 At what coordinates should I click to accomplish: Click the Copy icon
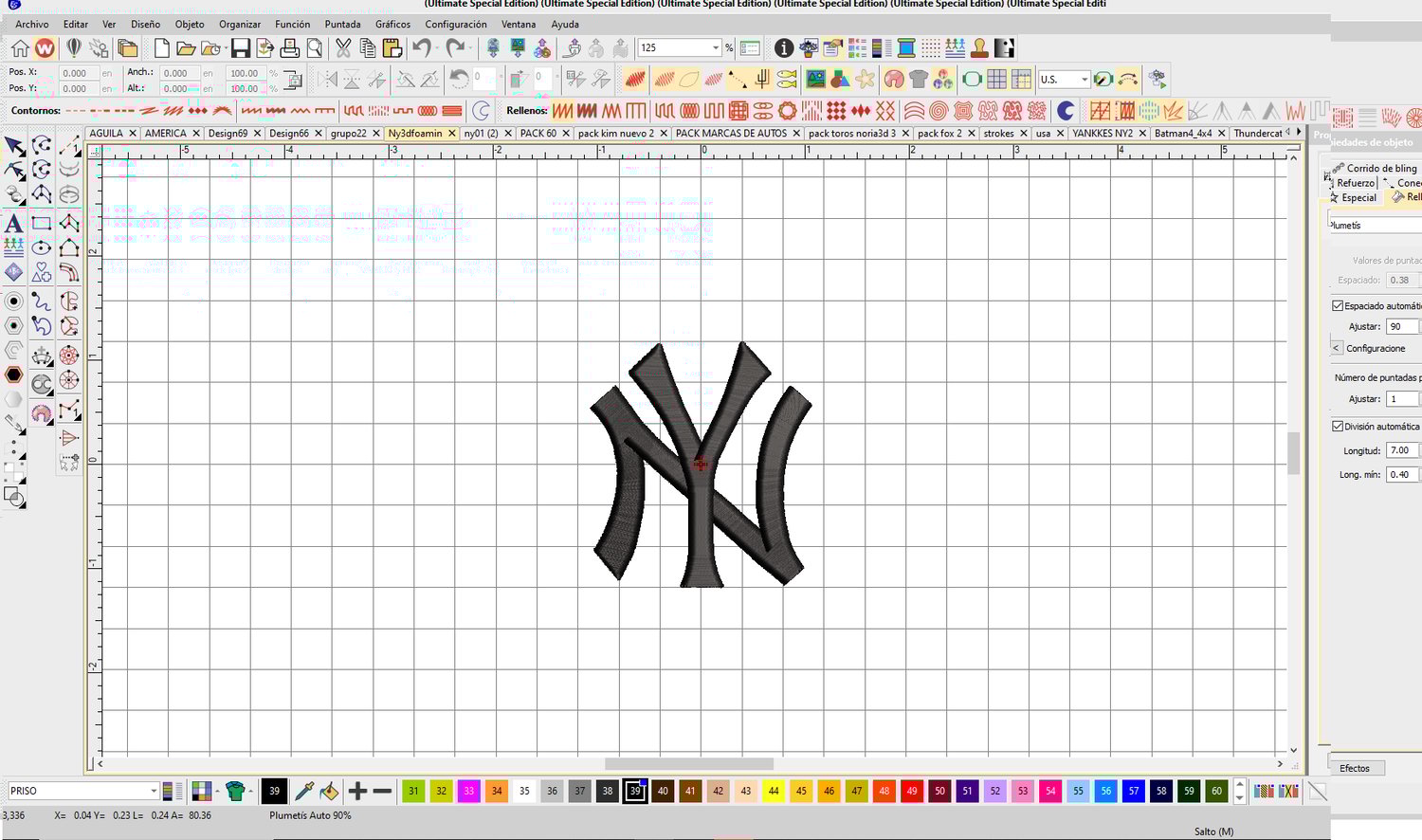tap(368, 48)
